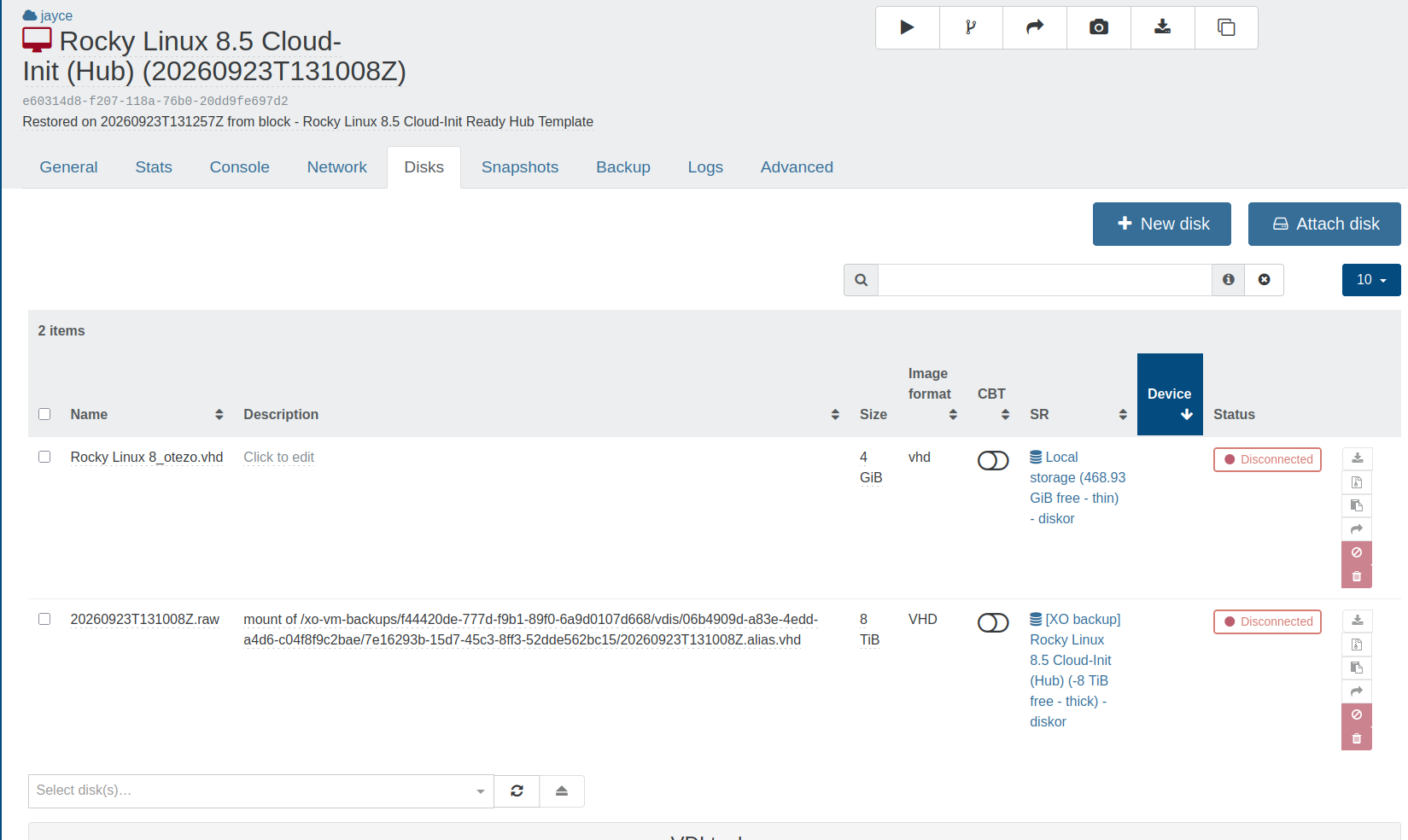Toggle CBT for 20260923T131008Z.raw disk
This screenshot has height=840, width=1408.
point(993,623)
